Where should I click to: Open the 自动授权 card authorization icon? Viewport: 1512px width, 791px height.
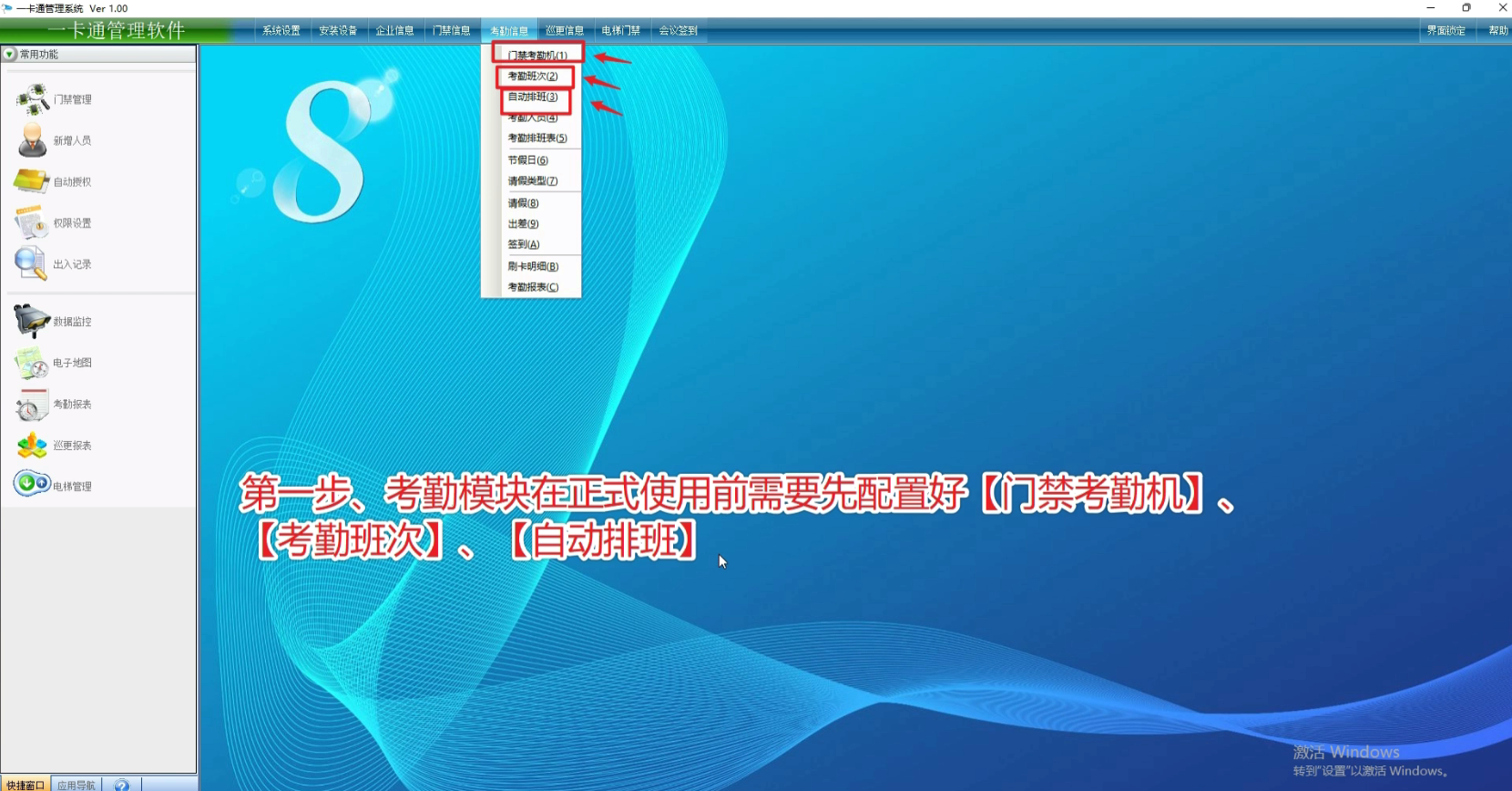click(32, 180)
